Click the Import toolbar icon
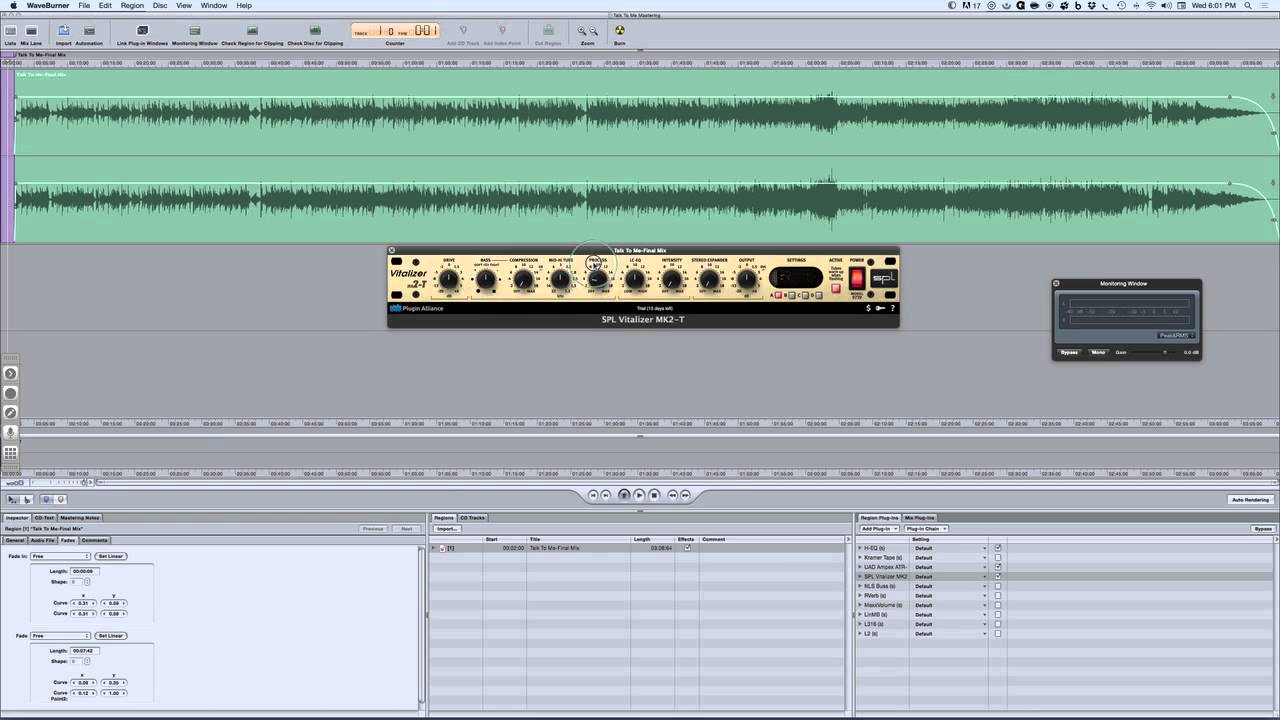The image size is (1280, 720). click(63, 31)
